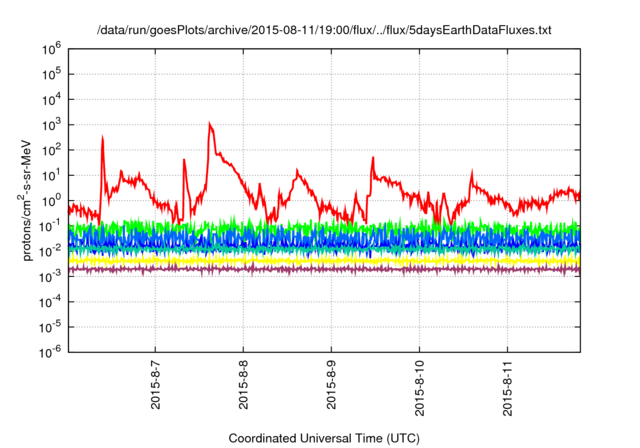Viewport: 640px width, 448px height.
Task: Click the 10^5 y-axis tick label
Action: point(51,74)
